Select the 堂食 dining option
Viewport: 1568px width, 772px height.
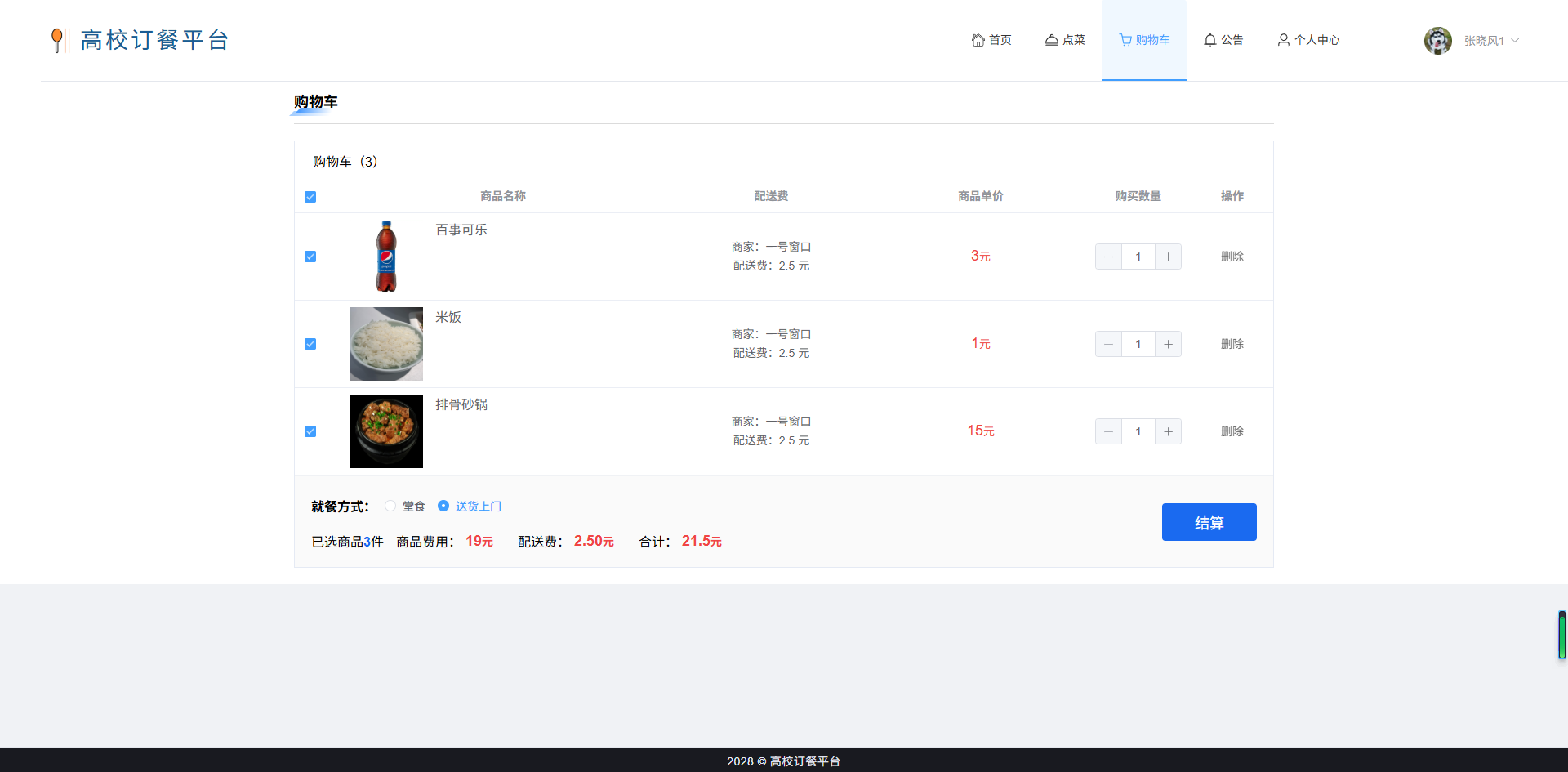pyautogui.click(x=405, y=506)
